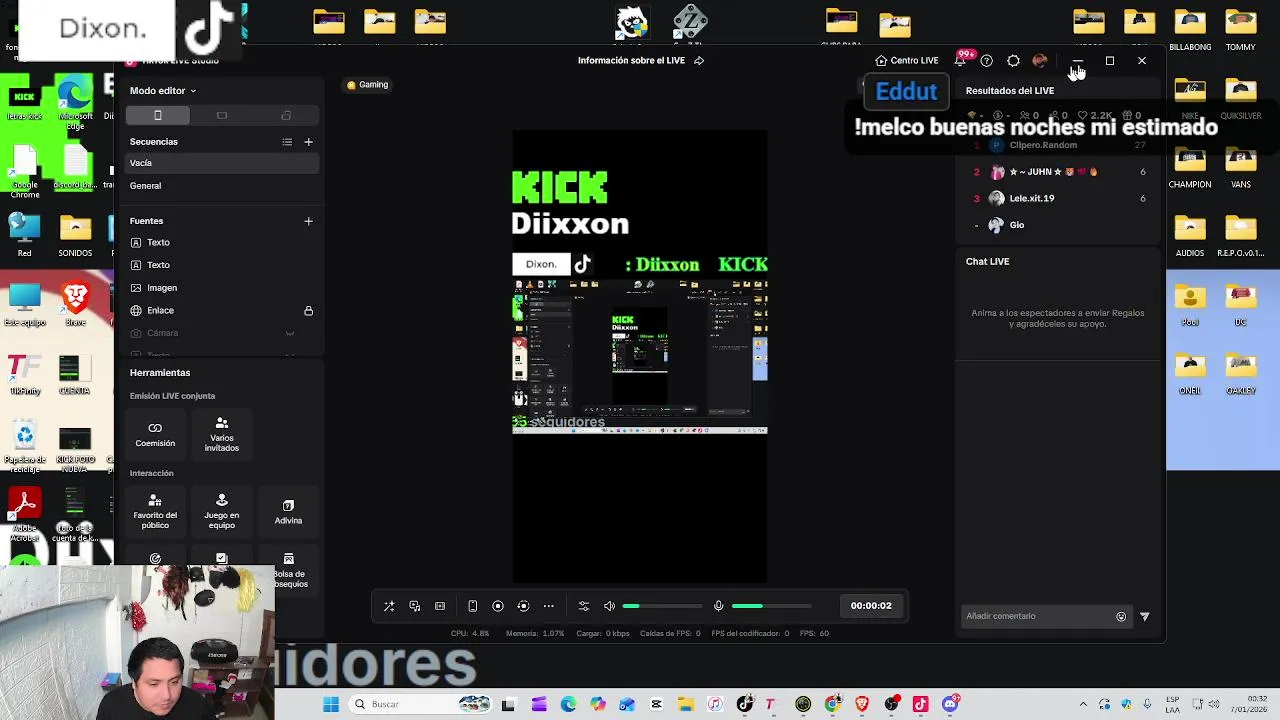Open Discord from the taskbar
The width and height of the screenshot is (1280, 720).
click(x=951, y=704)
